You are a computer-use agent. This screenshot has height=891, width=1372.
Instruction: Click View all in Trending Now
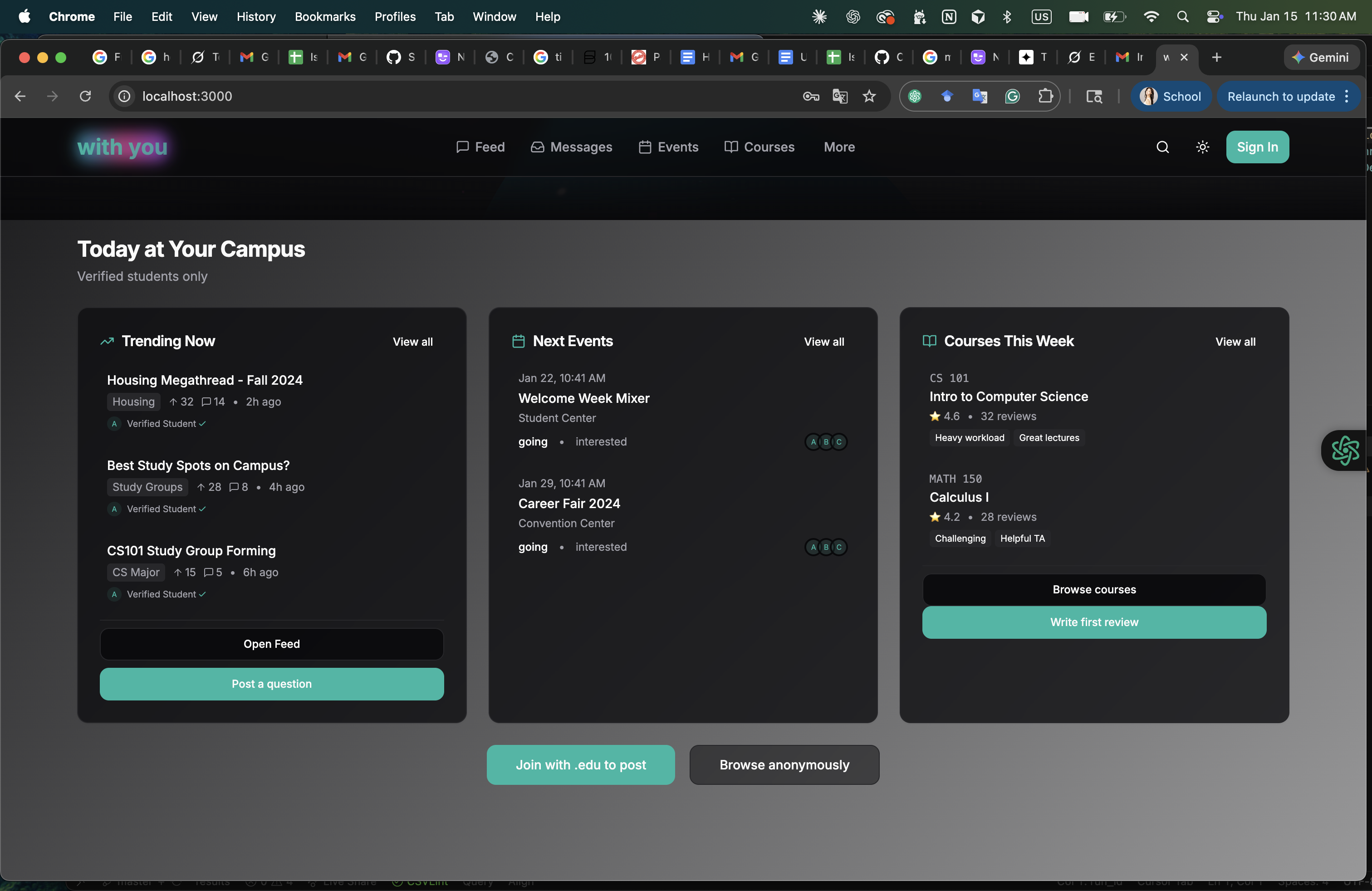point(412,342)
